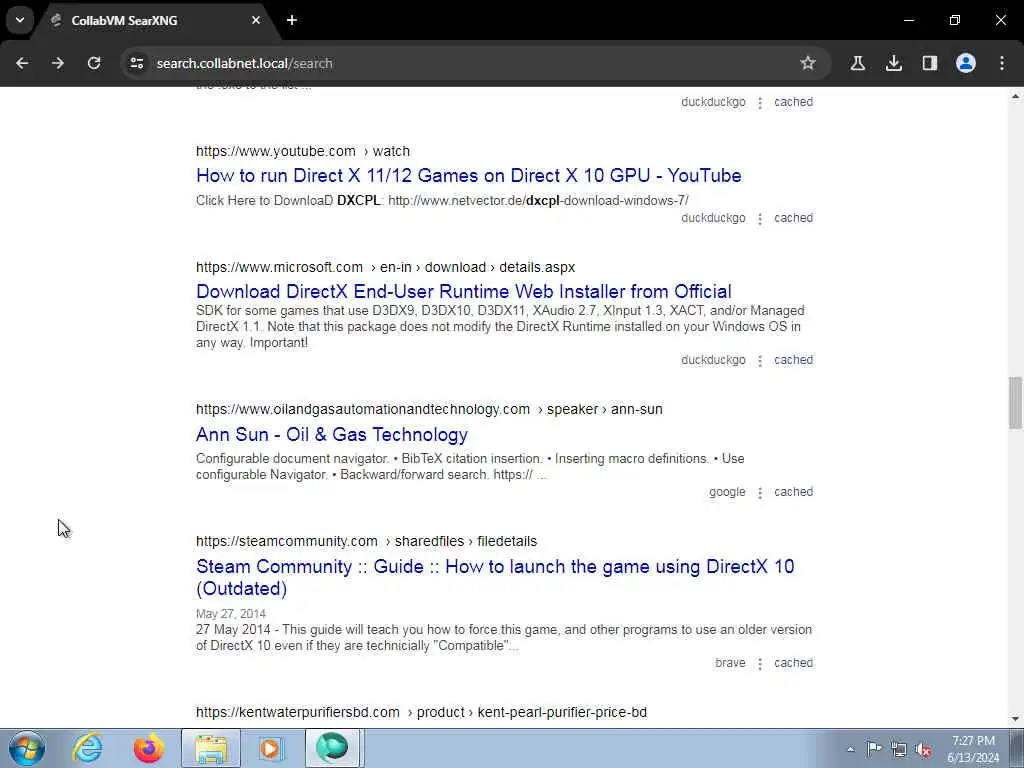
Task: Open the tab search dropdown arrow
Action: click(x=20, y=20)
